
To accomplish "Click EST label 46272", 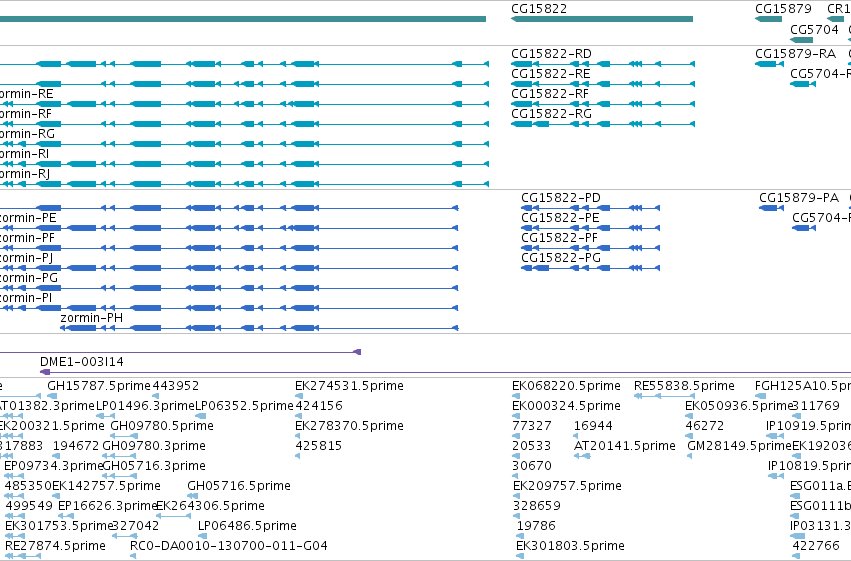I will coord(704,426).
